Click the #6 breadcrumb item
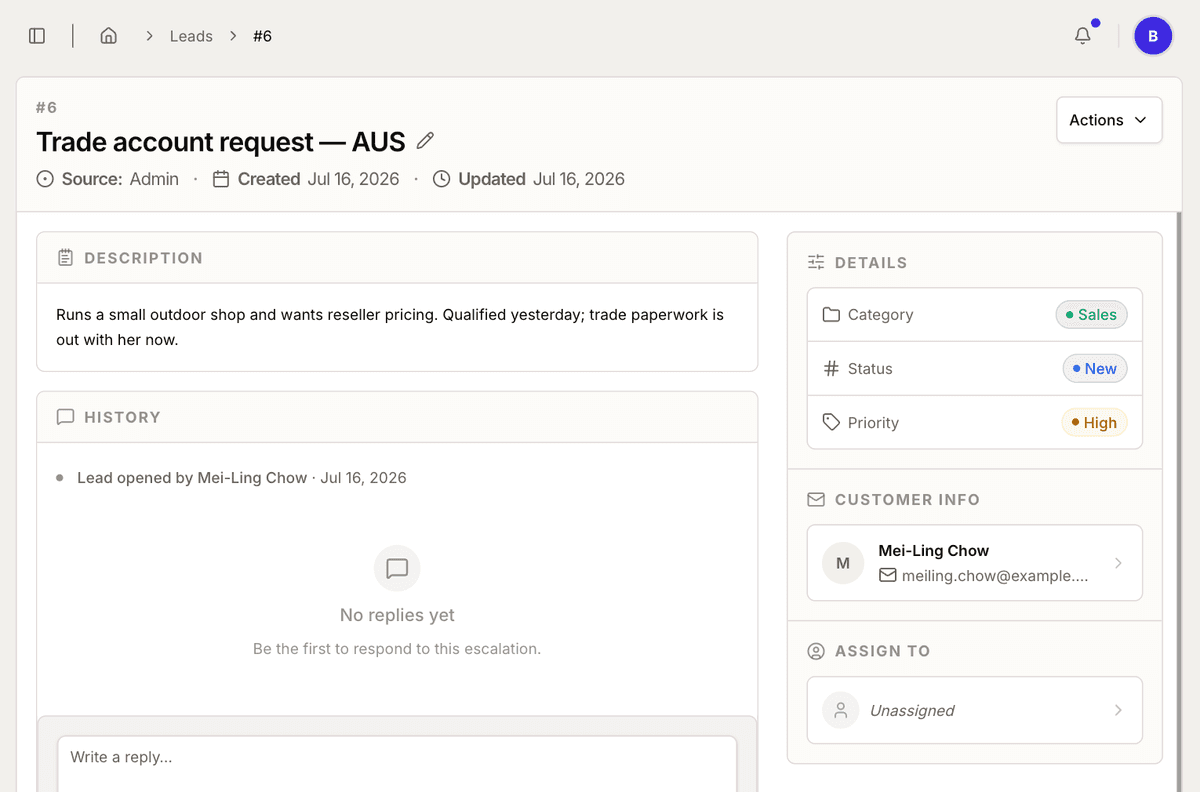Screen dimensions: 1200x792 click(262, 36)
